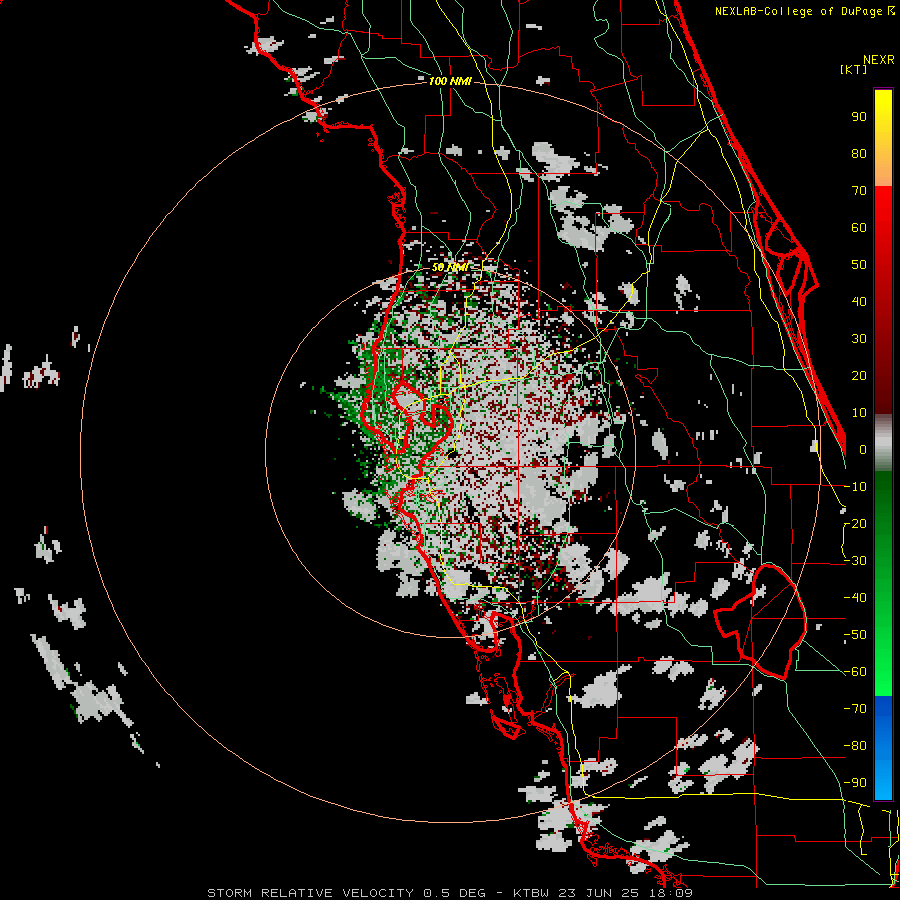Select the 100 NMI range ring label
This screenshot has width=900, height=900.
(x=450, y=81)
